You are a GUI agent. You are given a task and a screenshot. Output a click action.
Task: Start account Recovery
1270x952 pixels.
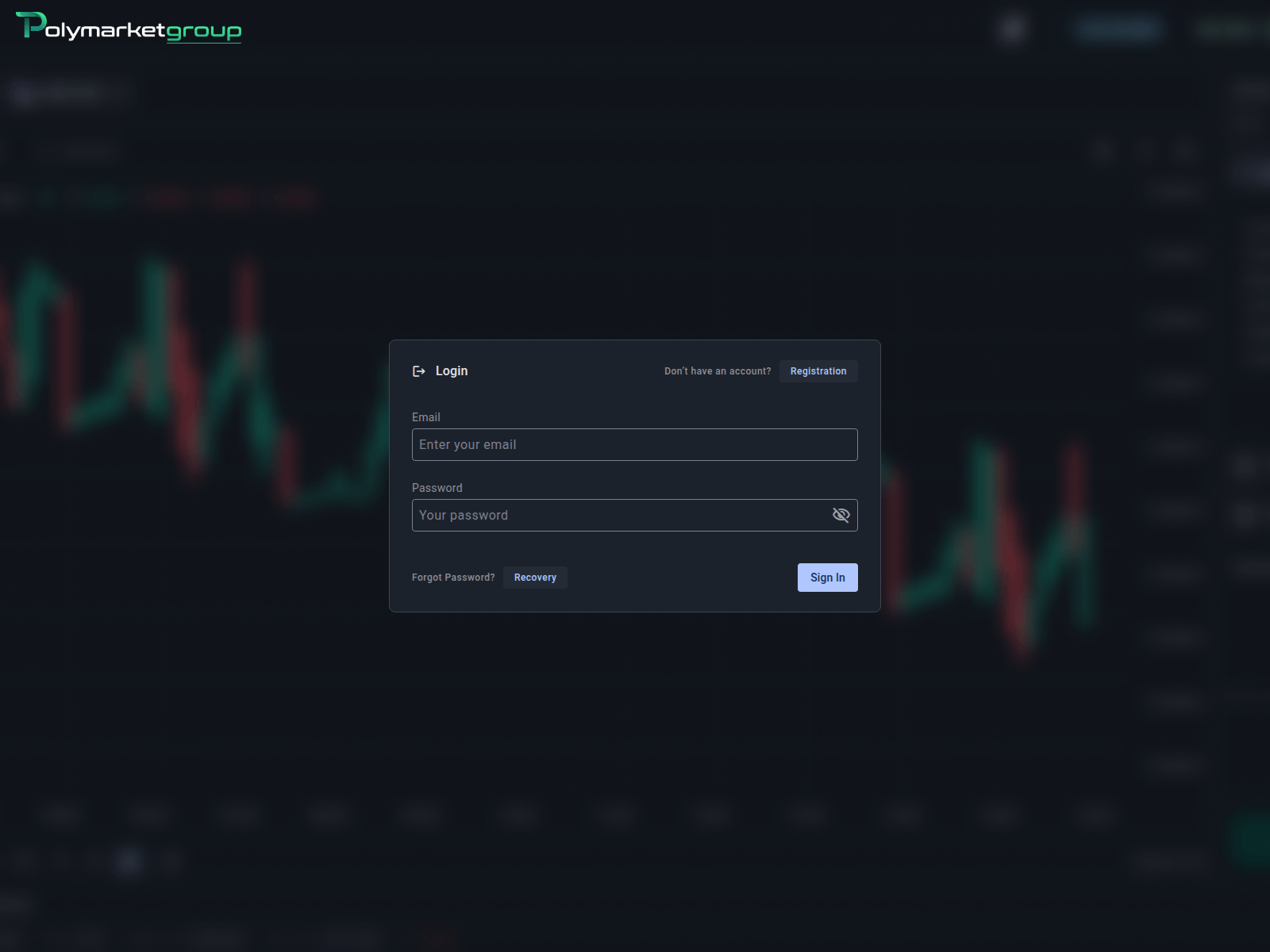[535, 578]
